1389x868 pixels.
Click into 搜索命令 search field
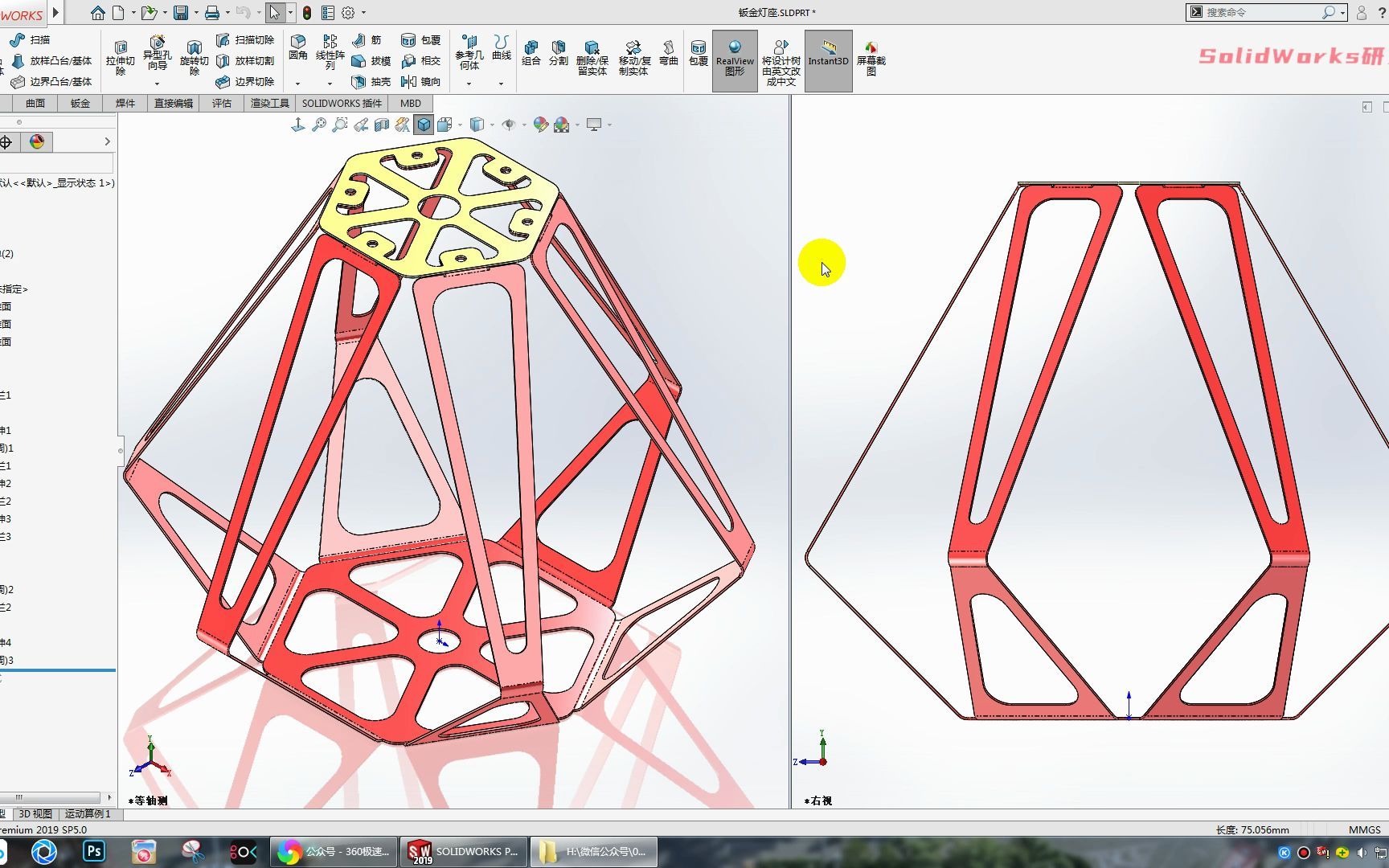tap(1262, 12)
